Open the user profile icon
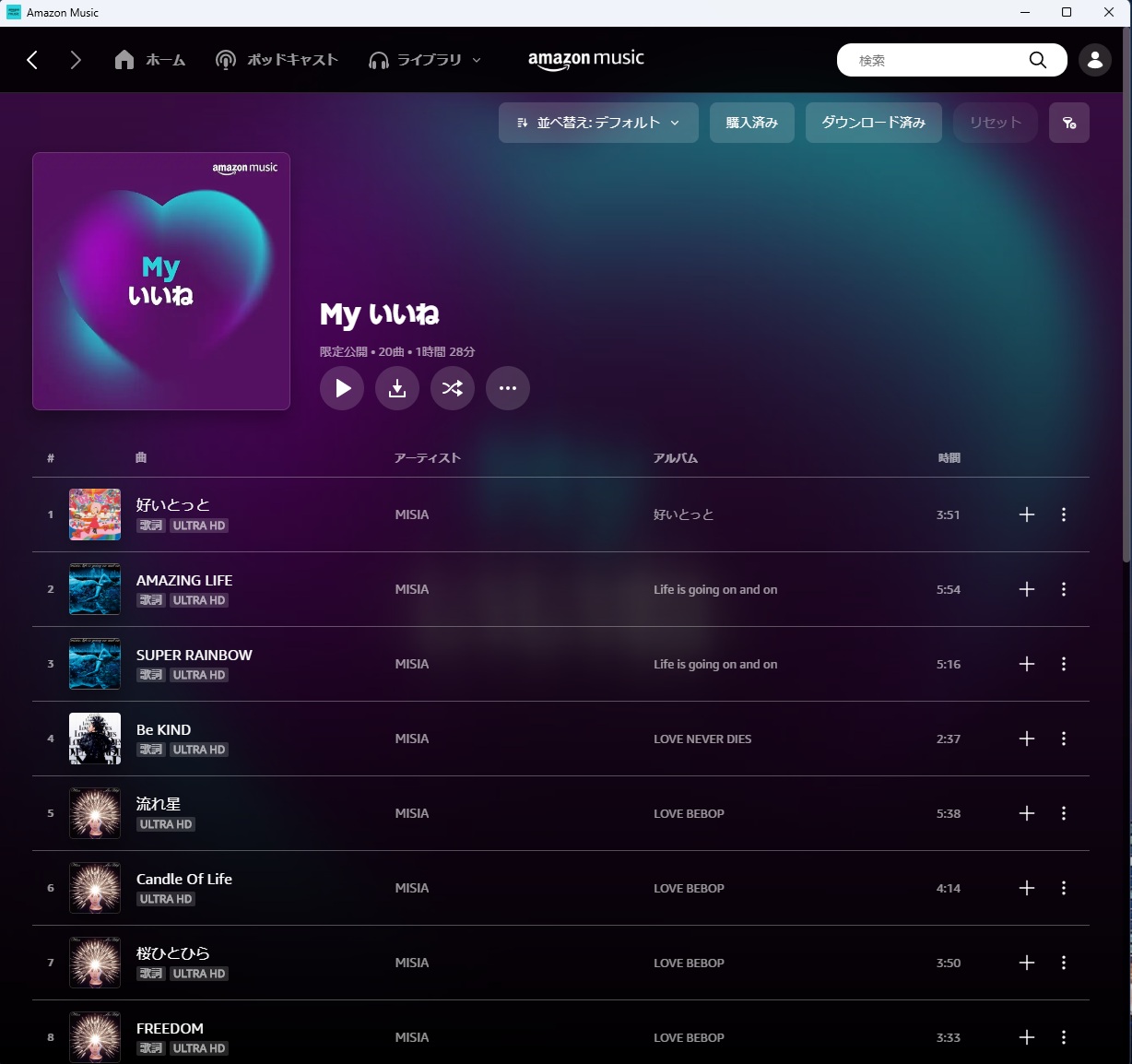 coord(1095,60)
